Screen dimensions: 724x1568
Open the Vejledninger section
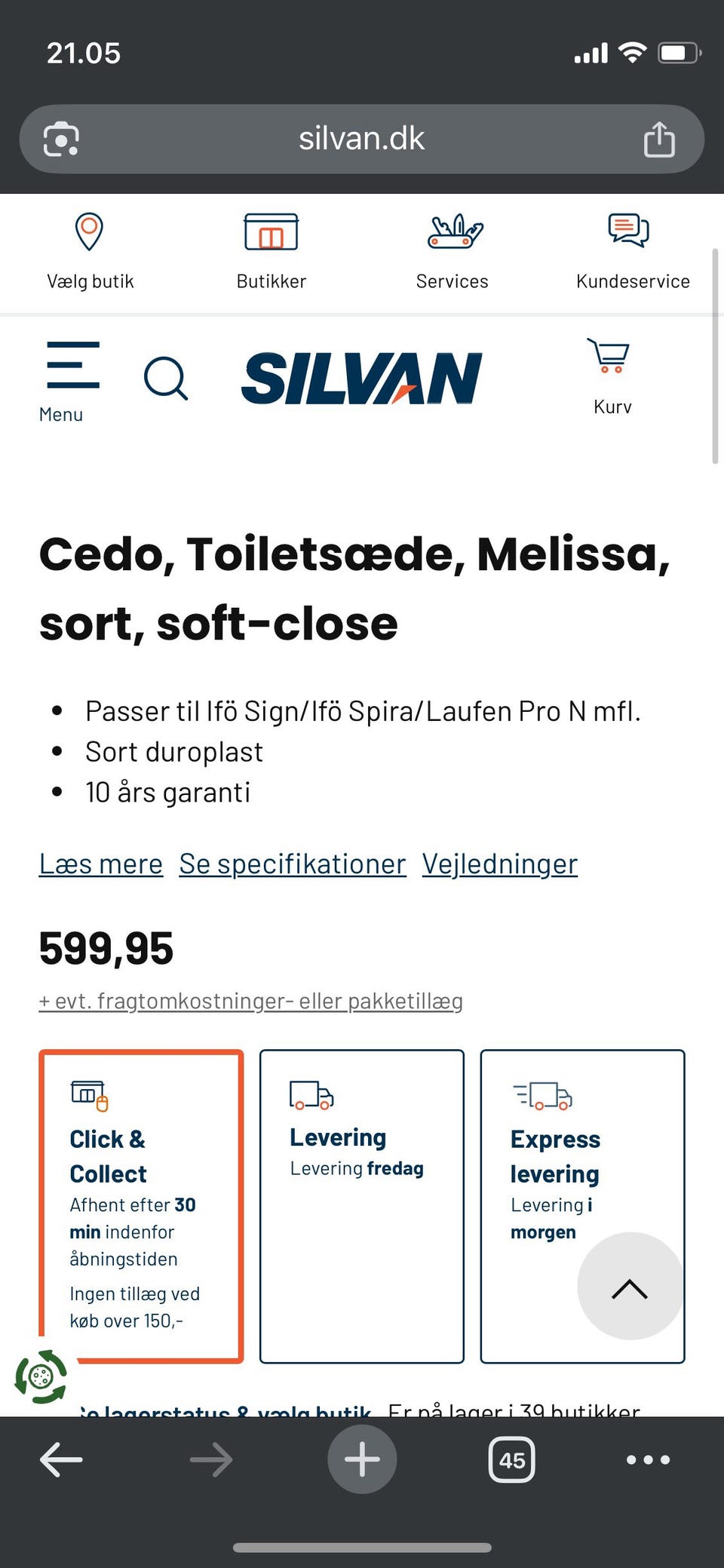tap(499, 864)
